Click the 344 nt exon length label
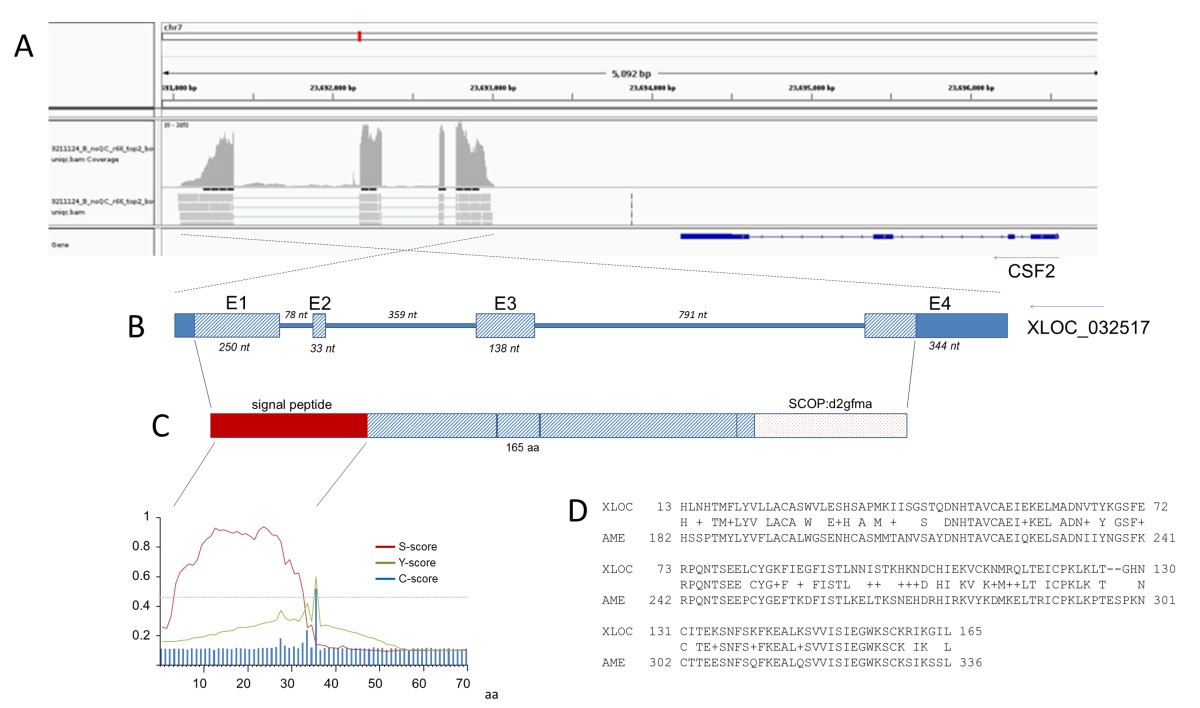 943,346
